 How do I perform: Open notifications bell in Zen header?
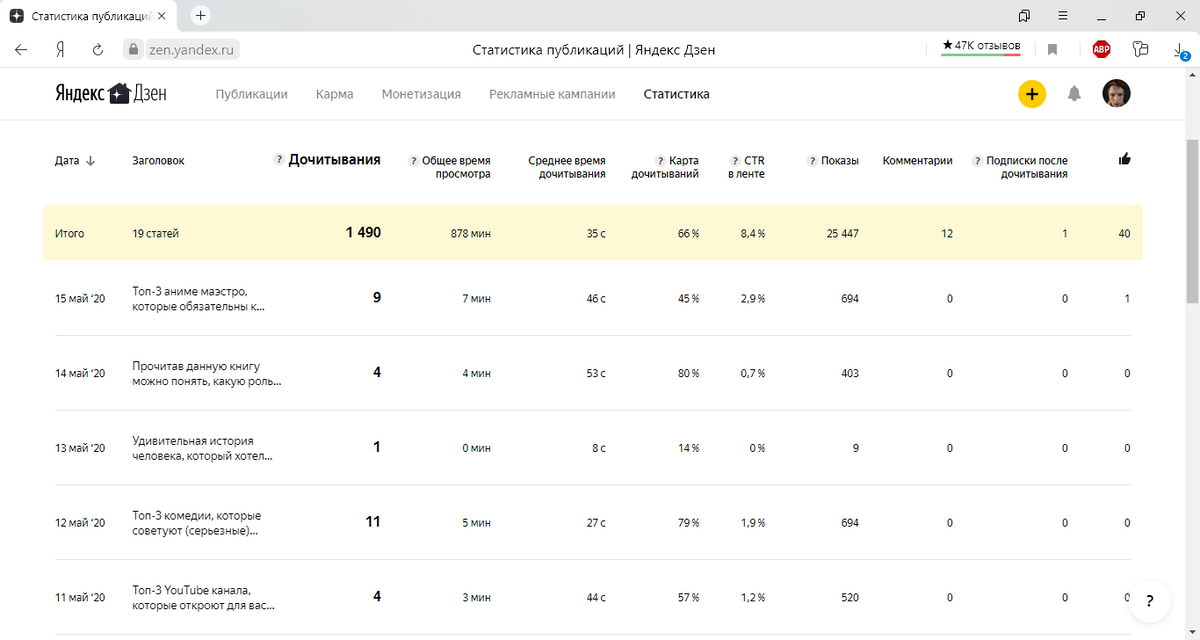(1074, 94)
